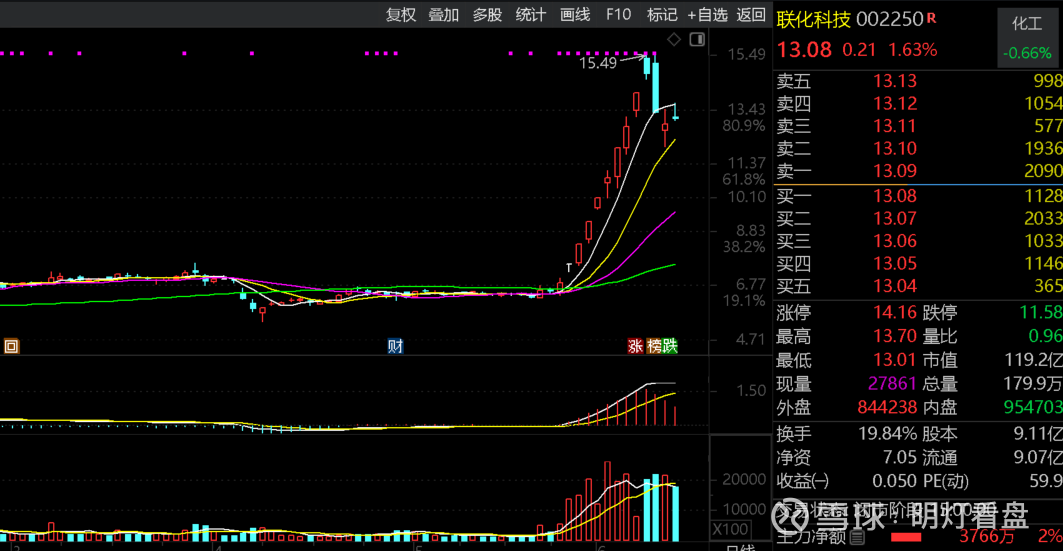
Task: Click the 返回 back button
Action: click(x=751, y=14)
